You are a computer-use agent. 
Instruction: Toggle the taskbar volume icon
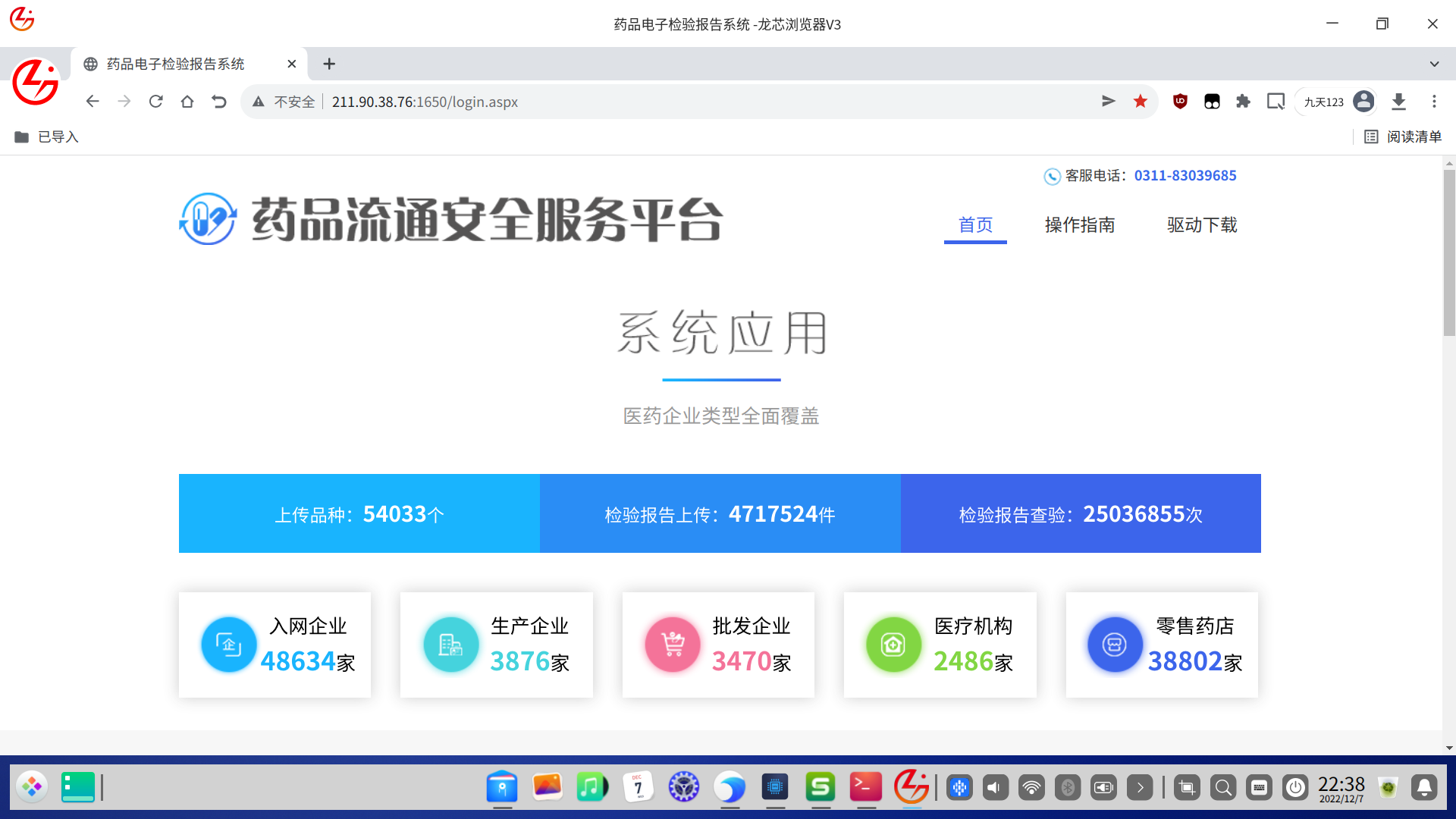(x=995, y=788)
